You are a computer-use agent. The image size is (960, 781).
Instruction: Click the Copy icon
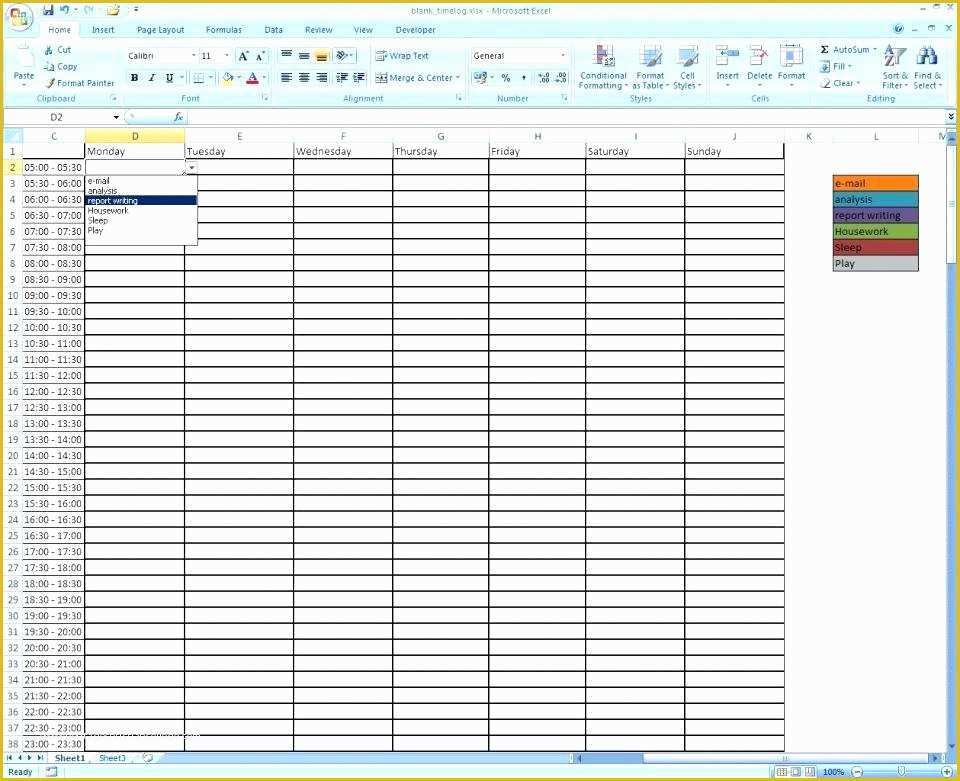click(x=49, y=67)
